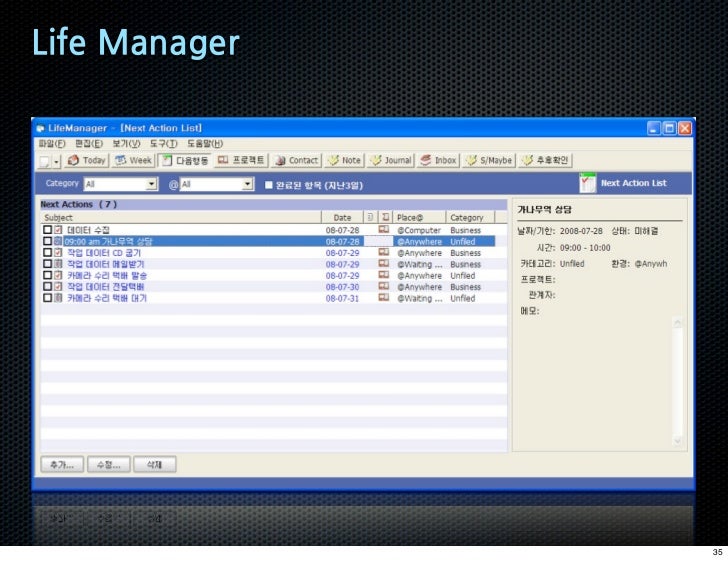This screenshot has width=728, height=561.
Task: Click the 가나무역 상담 detail panel title
Action: 544,209
